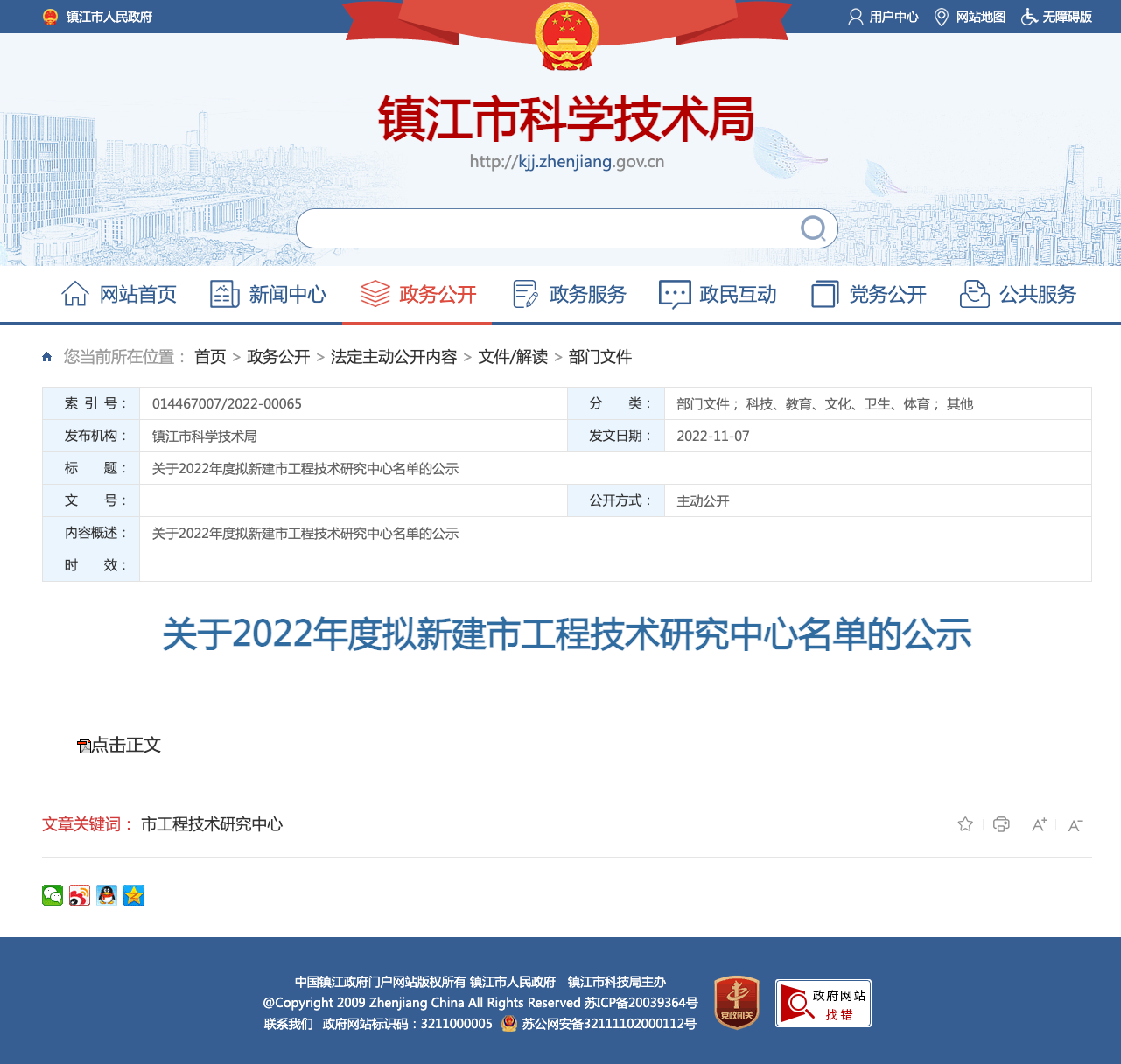Click the wheelchair accessibility icon

click(1029, 17)
